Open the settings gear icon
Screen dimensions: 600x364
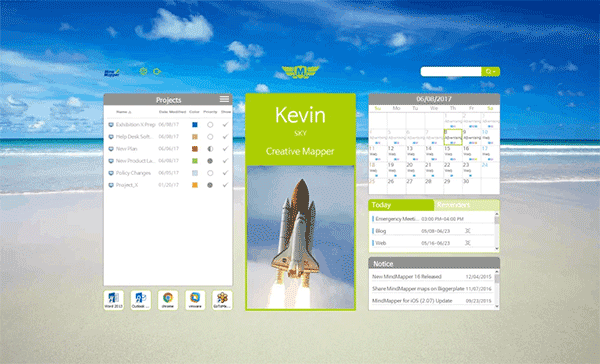point(143,71)
